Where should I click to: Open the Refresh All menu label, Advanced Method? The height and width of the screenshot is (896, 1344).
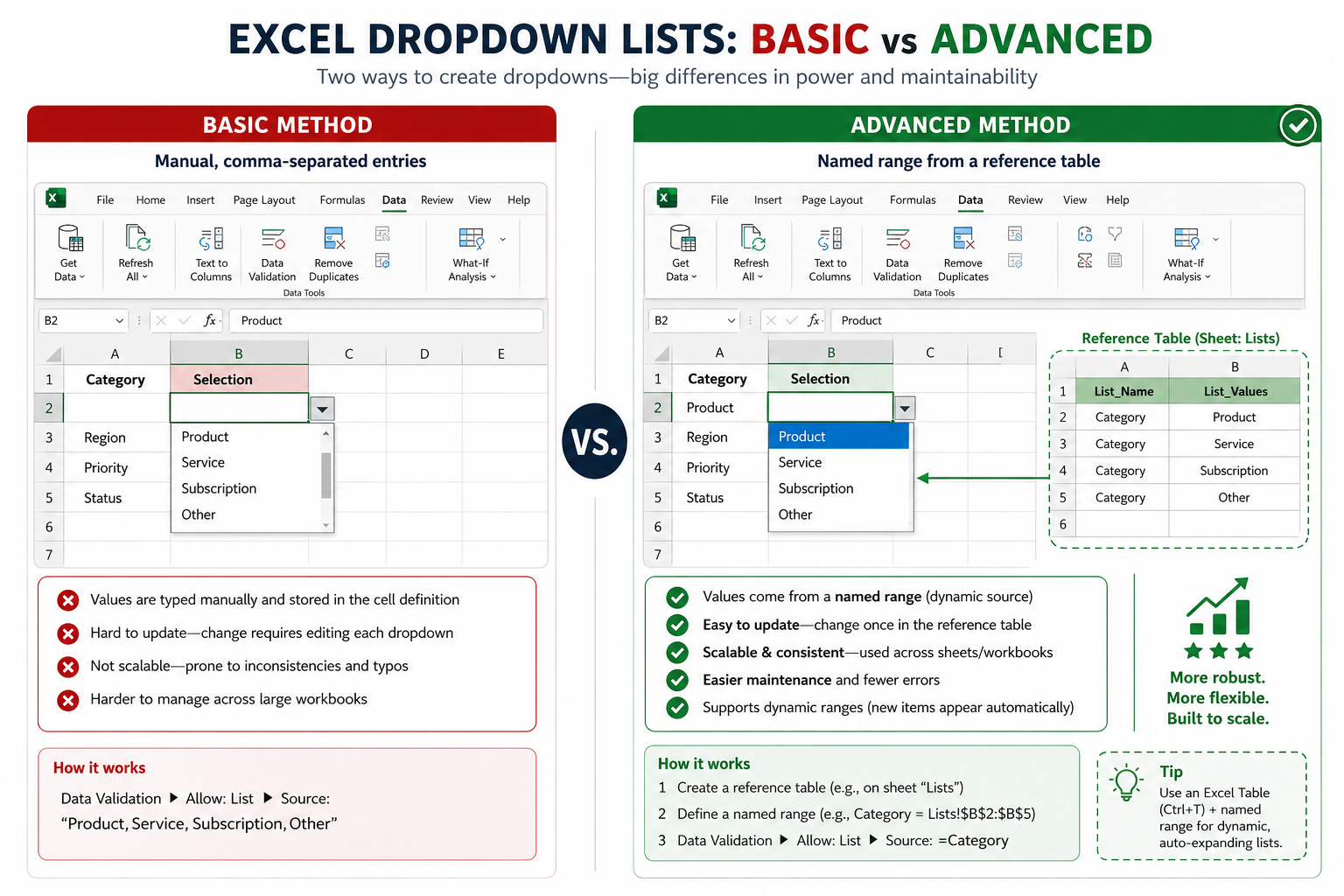tap(752, 269)
